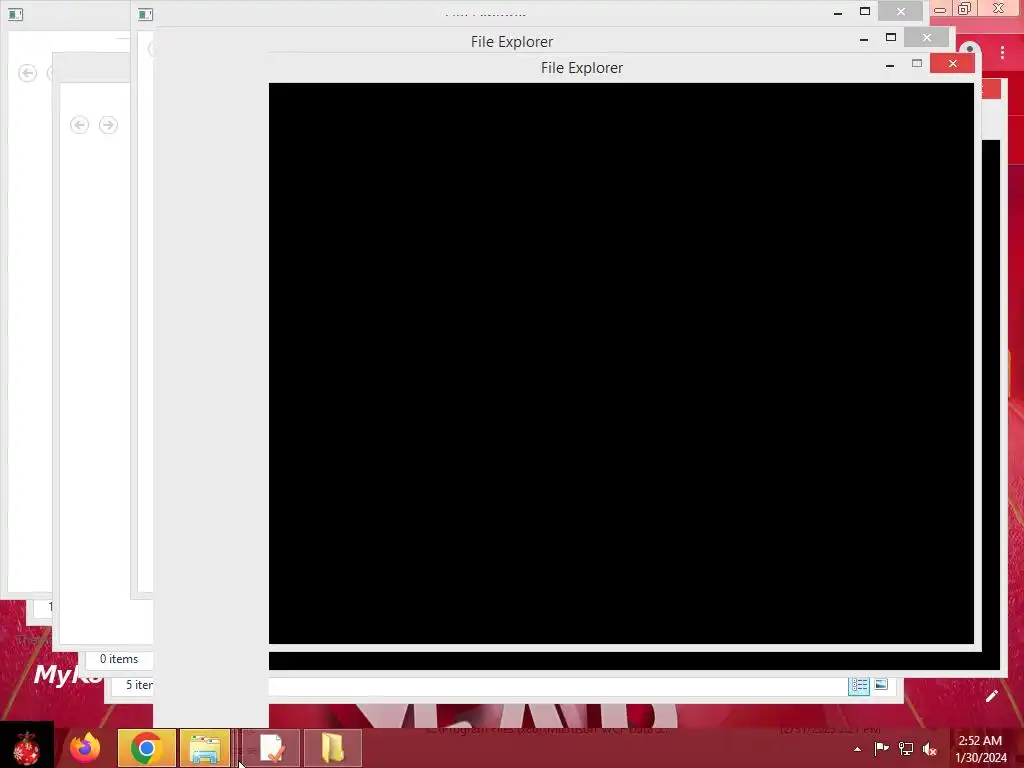Open Chrome's three-dot menu behind windows
This screenshot has height=768, width=1024.
(1002, 52)
